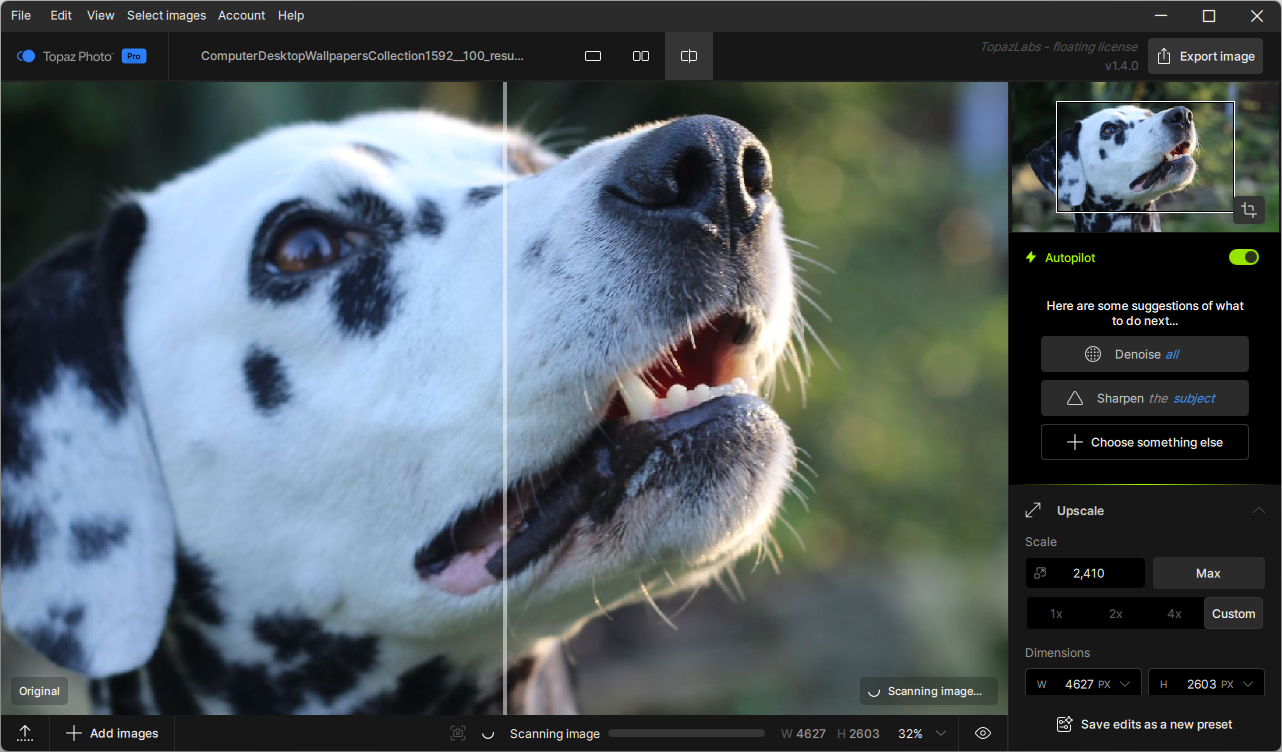This screenshot has width=1282, height=752.
Task: Click the Upscale arrows icon
Action: pos(1033,511)
